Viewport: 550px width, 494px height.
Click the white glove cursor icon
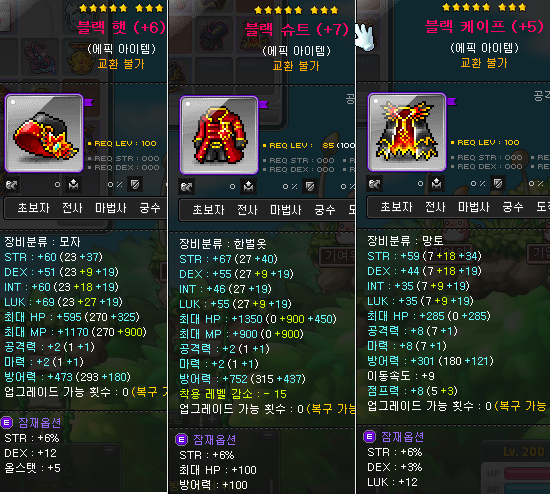click(364, 37)
